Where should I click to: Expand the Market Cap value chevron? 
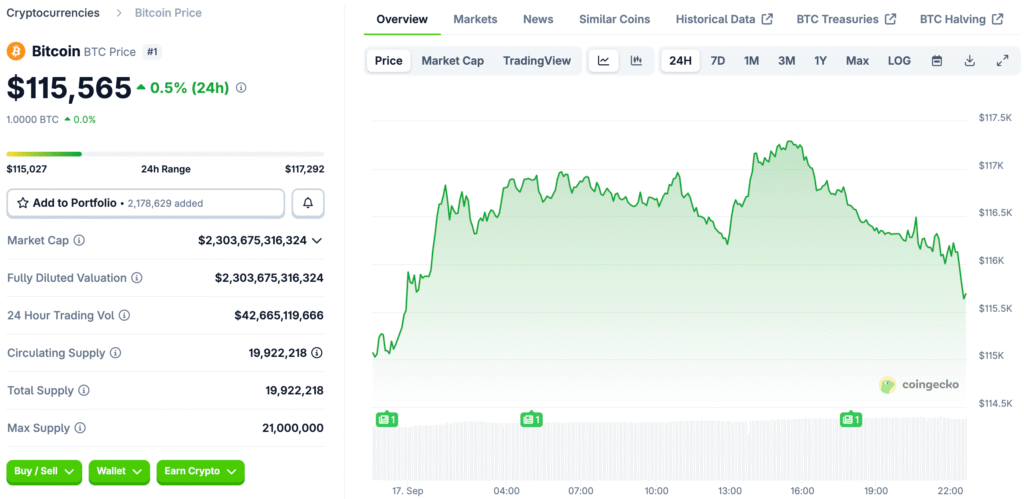click(317, 240)
